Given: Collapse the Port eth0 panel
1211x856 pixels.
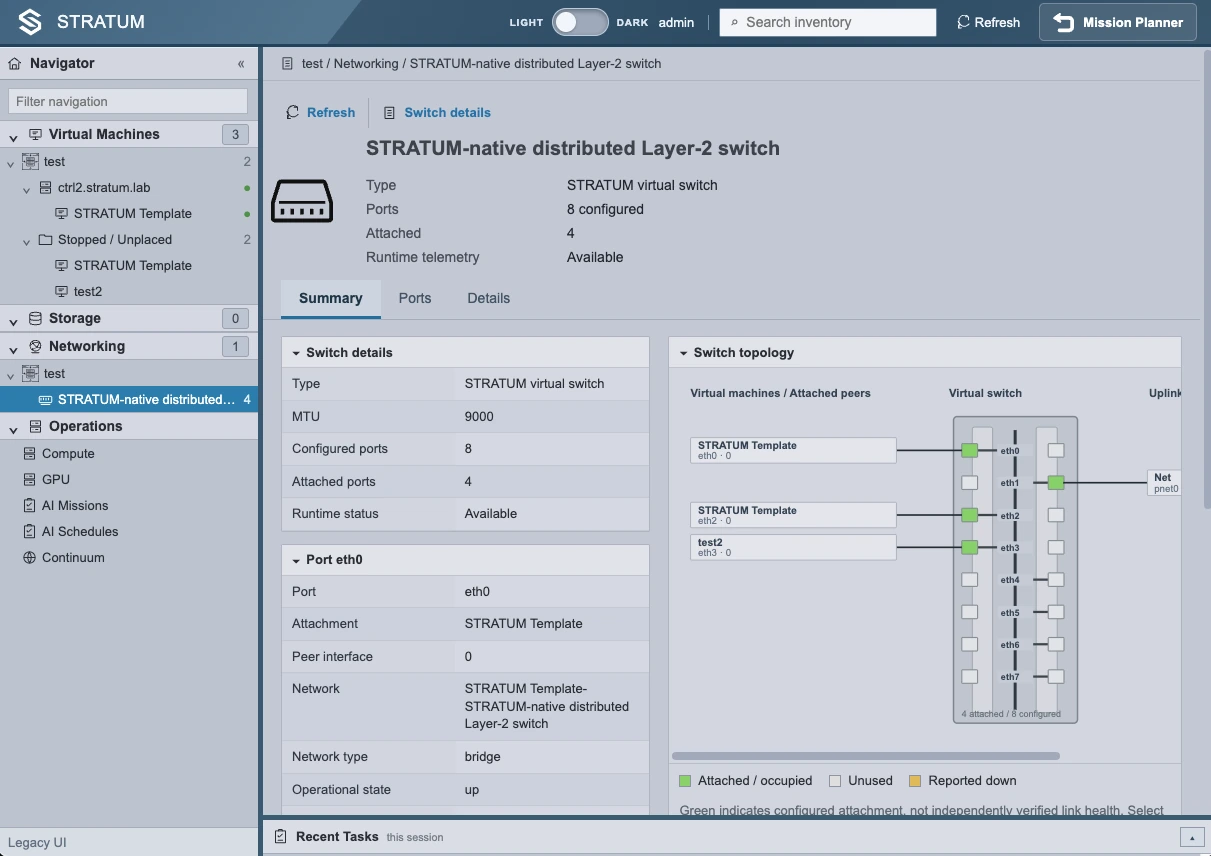Looking at the screenshot, I should (296, 561).
